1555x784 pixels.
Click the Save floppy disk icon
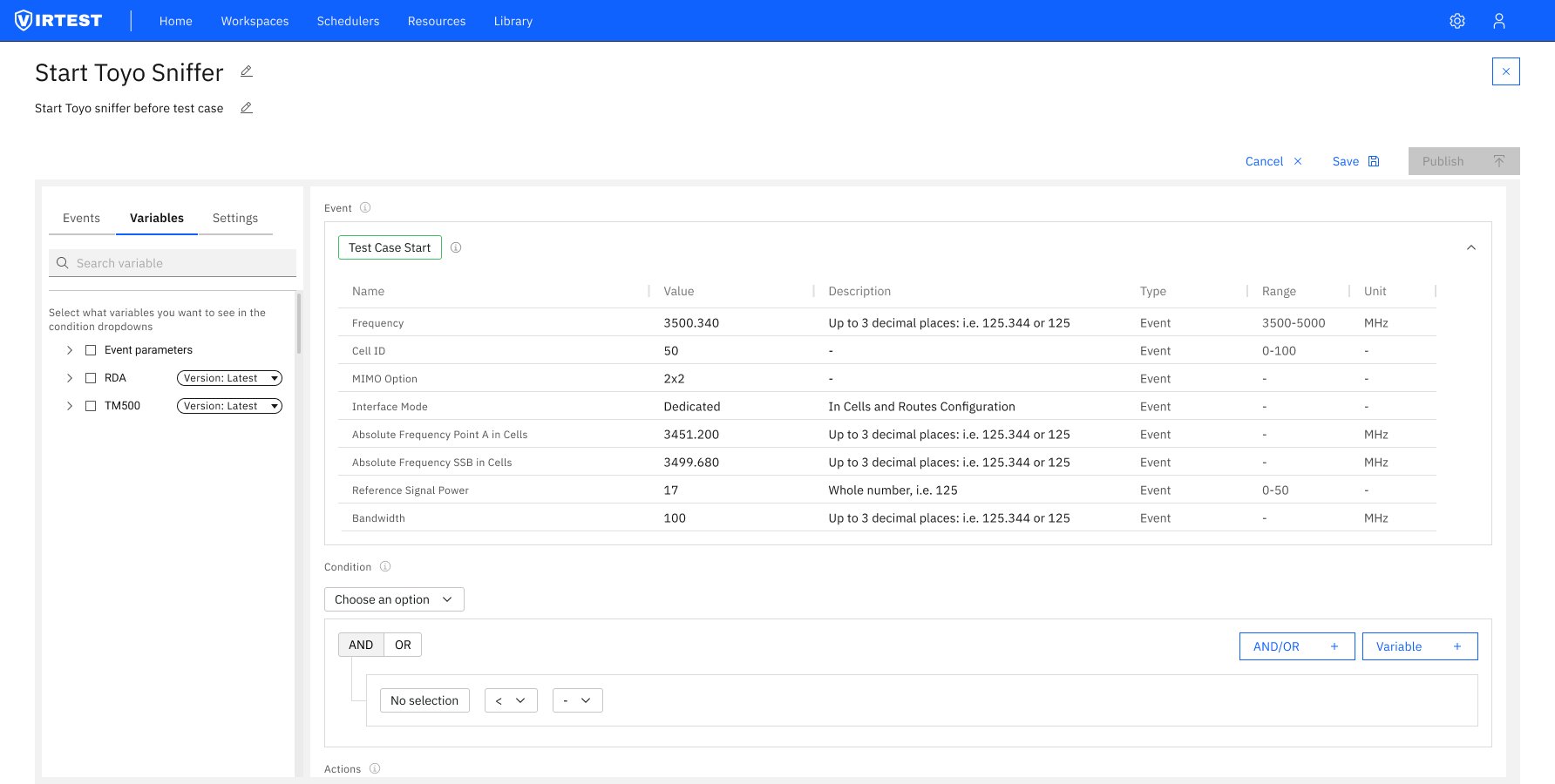point(1374,161)
